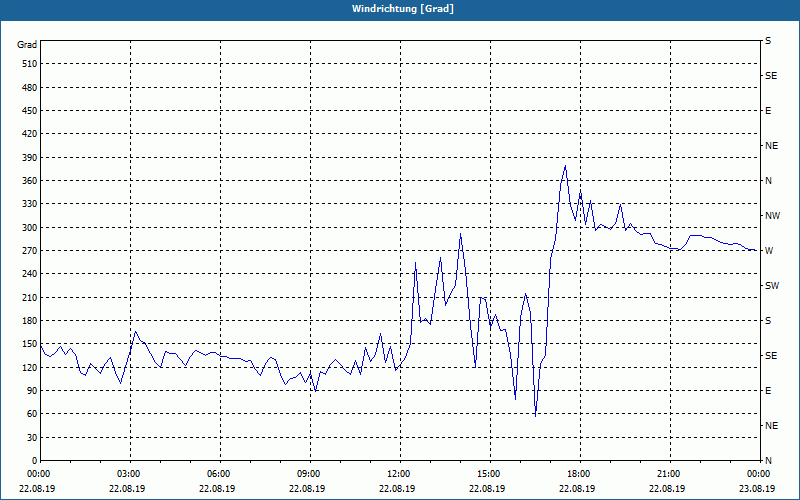This screenshot has height=500, width=800.
Task: Click the 'W' compass label
Action: click(x=769, y=251)
